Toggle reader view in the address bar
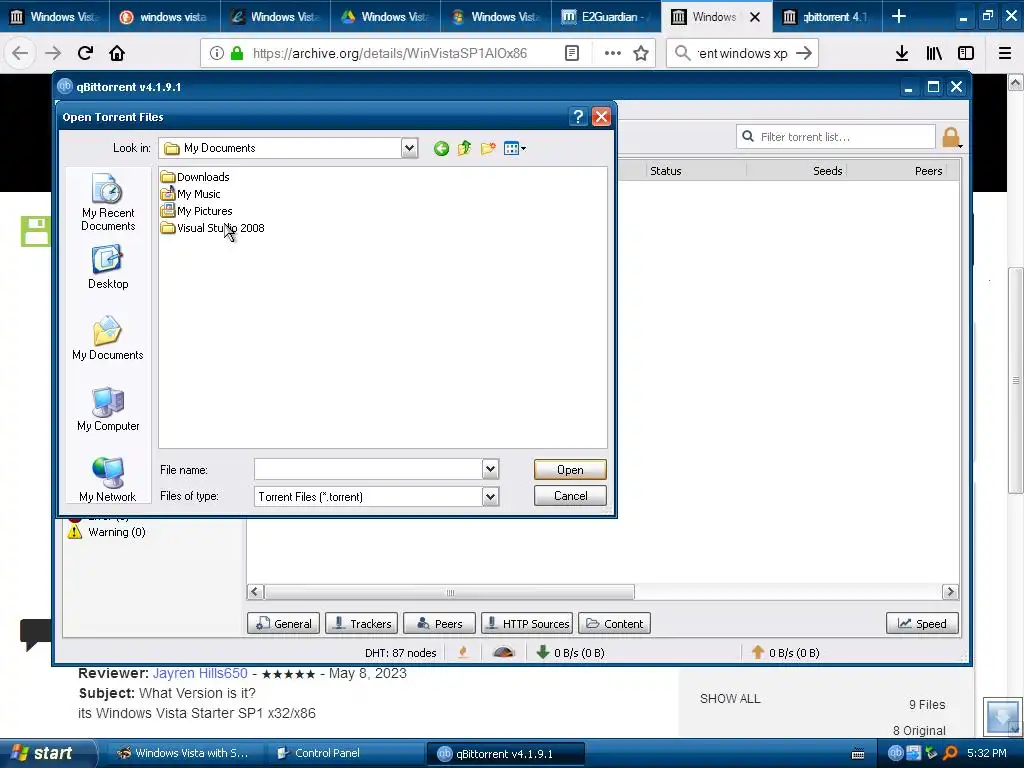1024x768 pixels. [x=571, y=54]
